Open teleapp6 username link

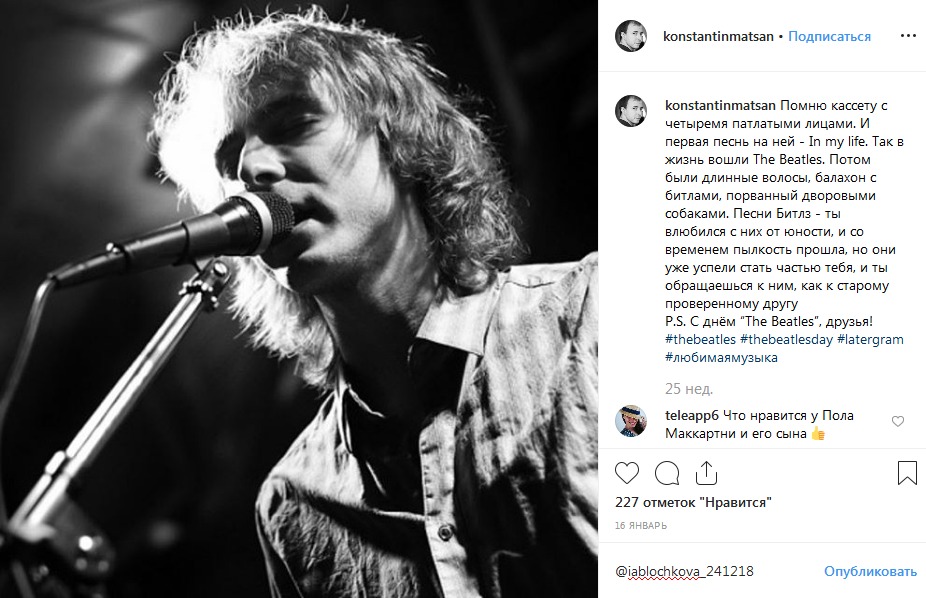pyautogui.click(x=692, y=415)
